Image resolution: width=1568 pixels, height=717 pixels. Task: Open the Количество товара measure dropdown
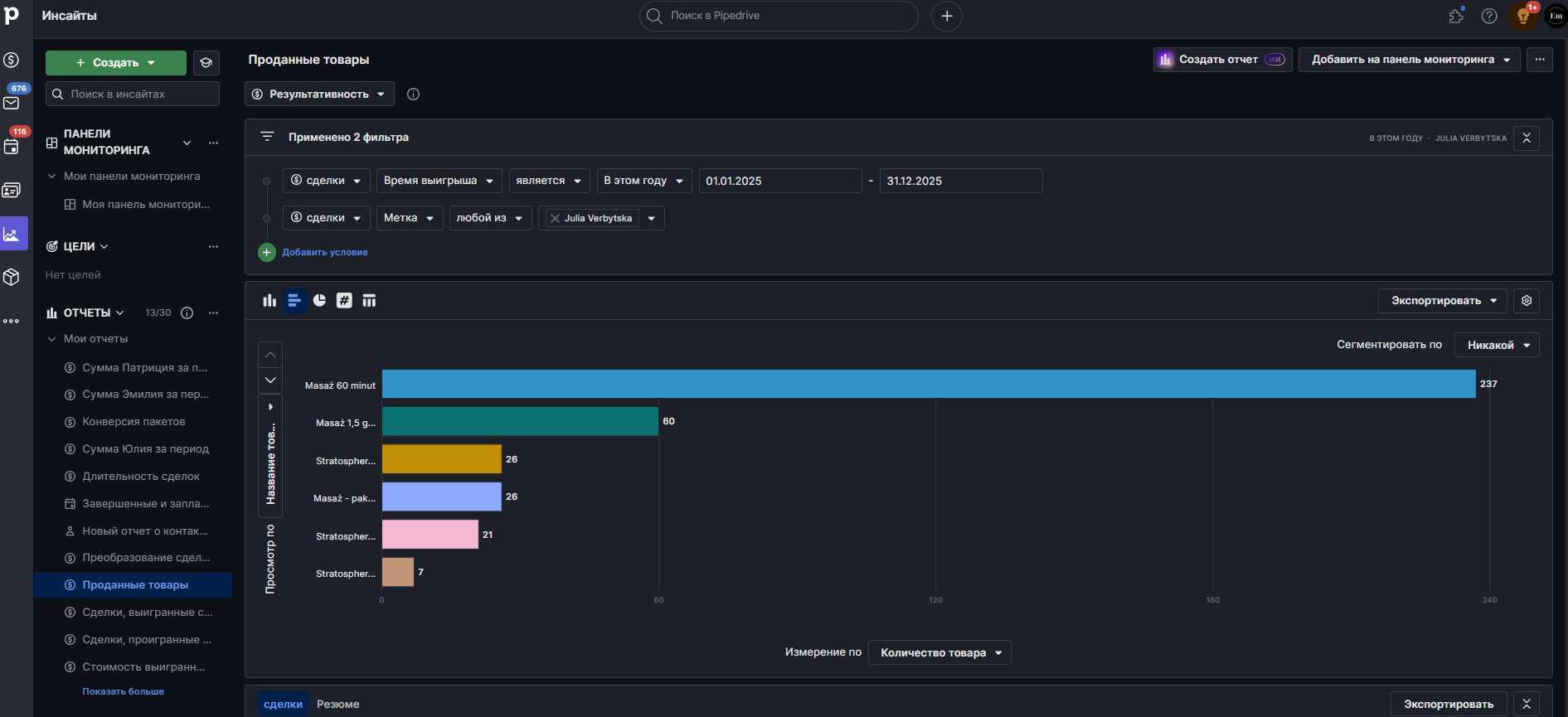[x=939, y=652]
